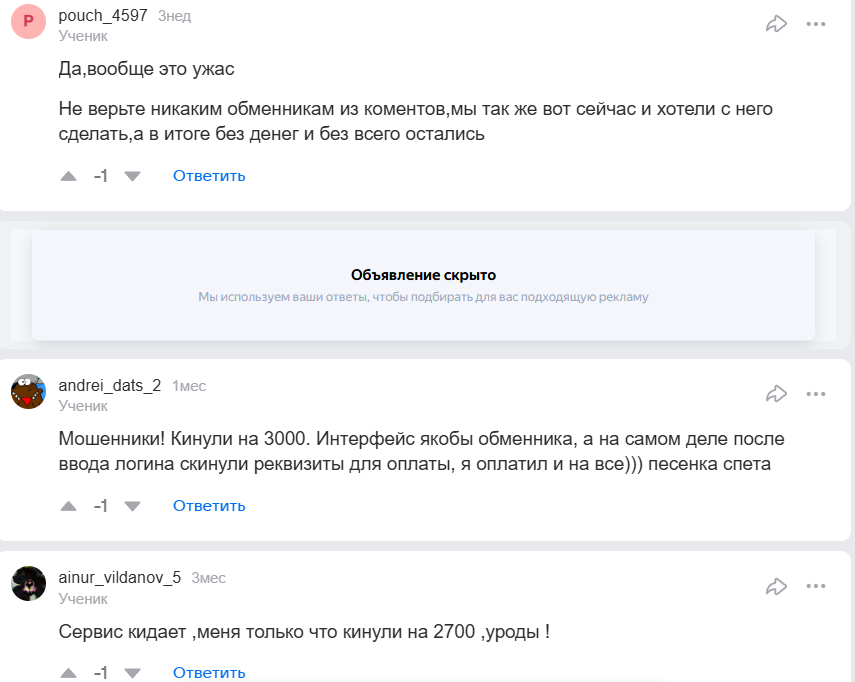The height and width of the screenshot is (682, 855).
Task: Click ainur_vildanov_5's avatar picture
Action: (x=28, y=585)
